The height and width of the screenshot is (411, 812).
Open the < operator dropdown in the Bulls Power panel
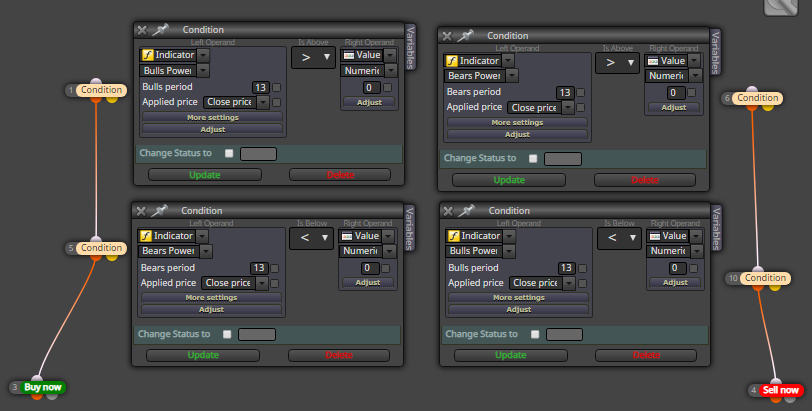click(x=619, y=238)
